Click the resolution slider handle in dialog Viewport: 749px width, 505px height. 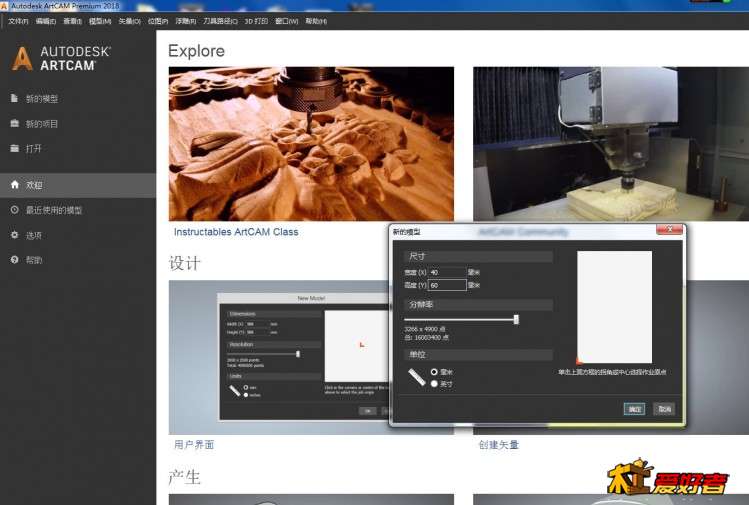click(x=516, y=319)
